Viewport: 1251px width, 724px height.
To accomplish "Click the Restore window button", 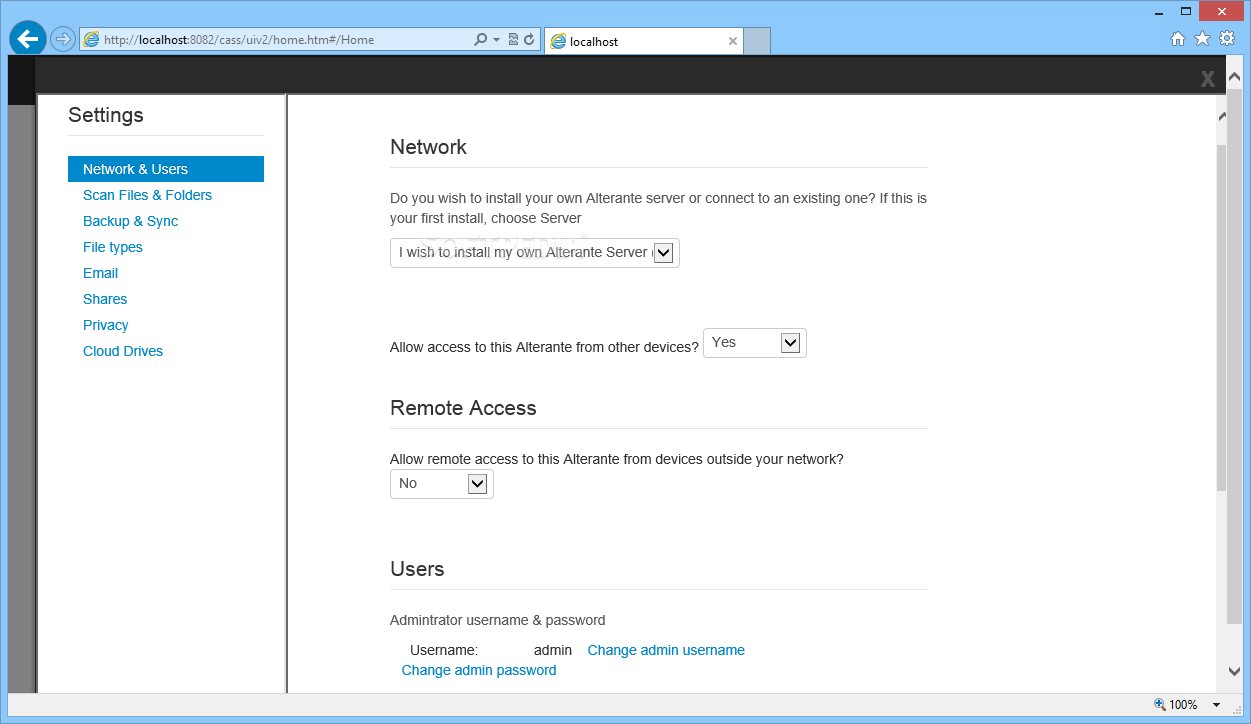I will point(1186,10).
